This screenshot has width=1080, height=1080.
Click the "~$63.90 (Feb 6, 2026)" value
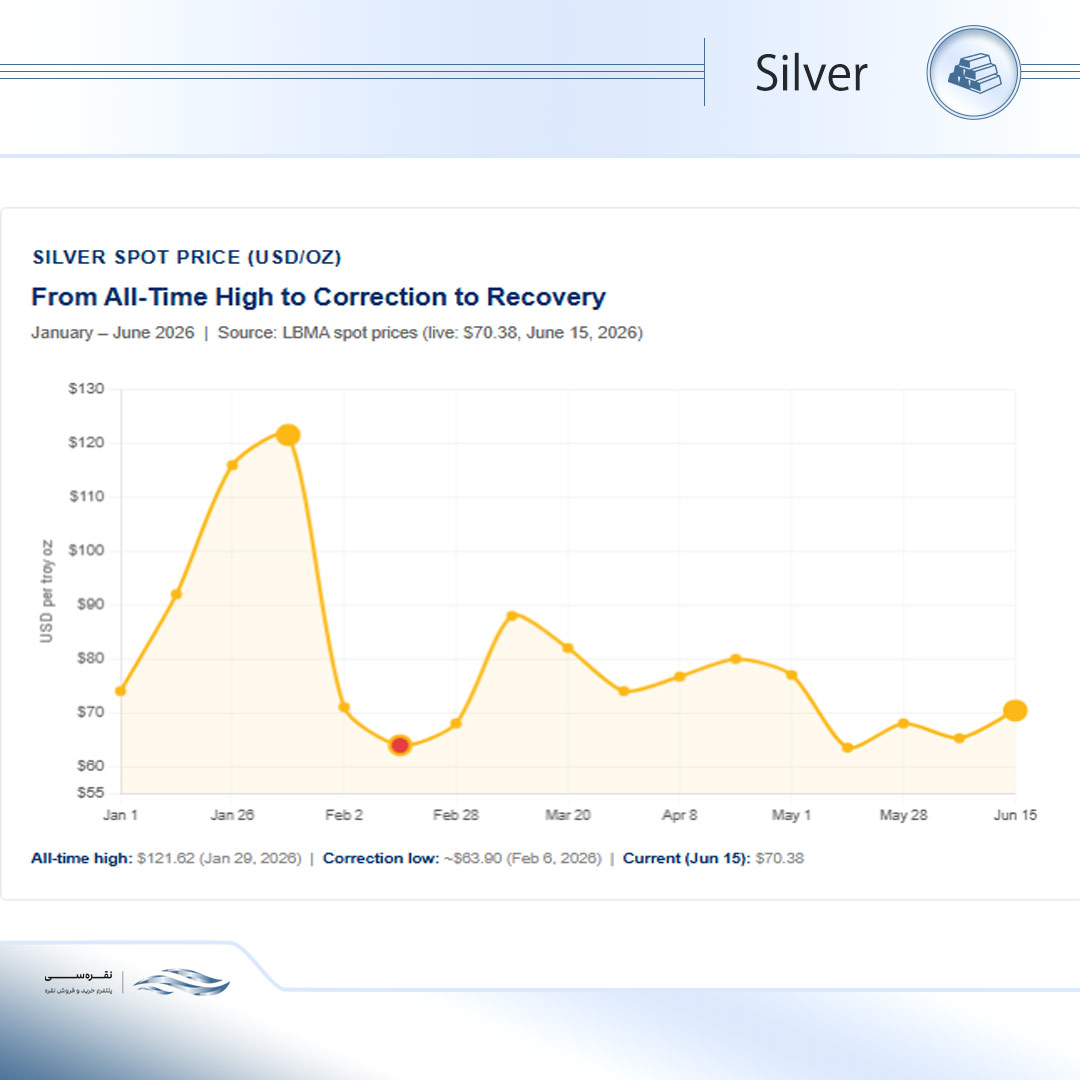click(x=523, y=858)
